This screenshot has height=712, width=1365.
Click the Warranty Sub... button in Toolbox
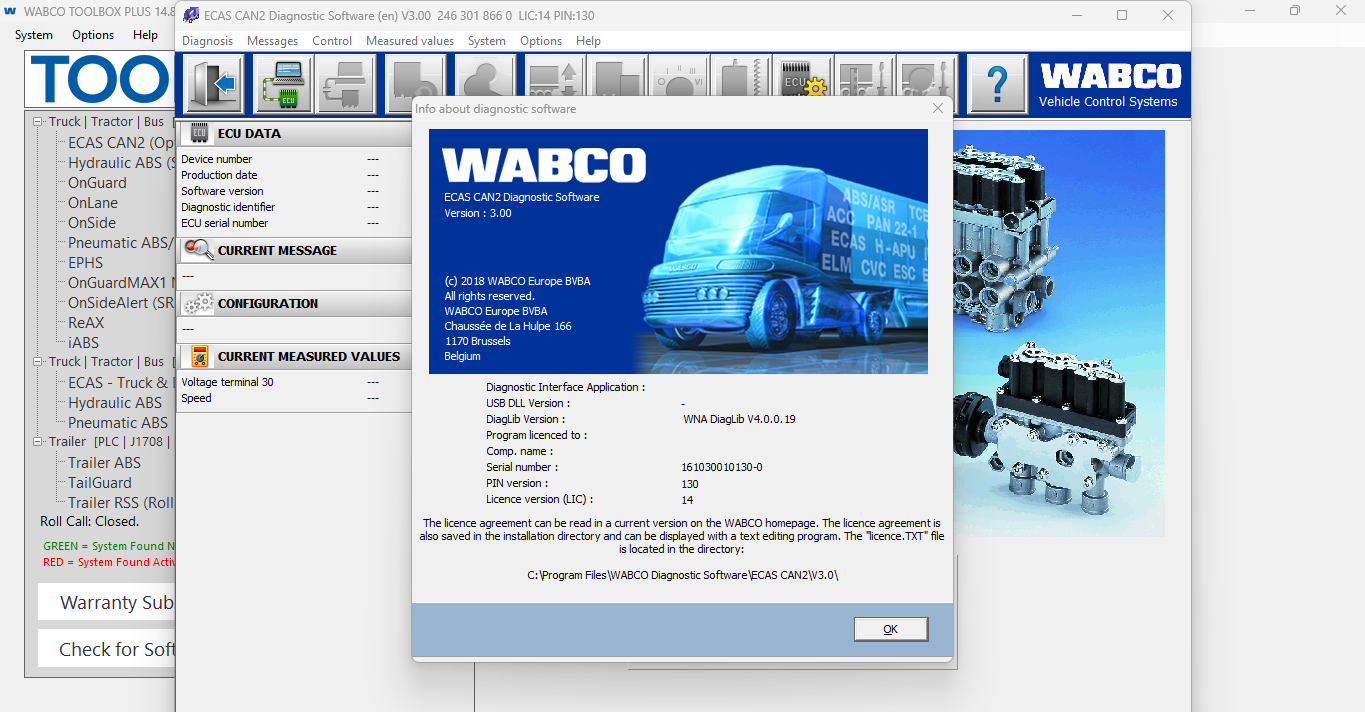tap(106, 602)
